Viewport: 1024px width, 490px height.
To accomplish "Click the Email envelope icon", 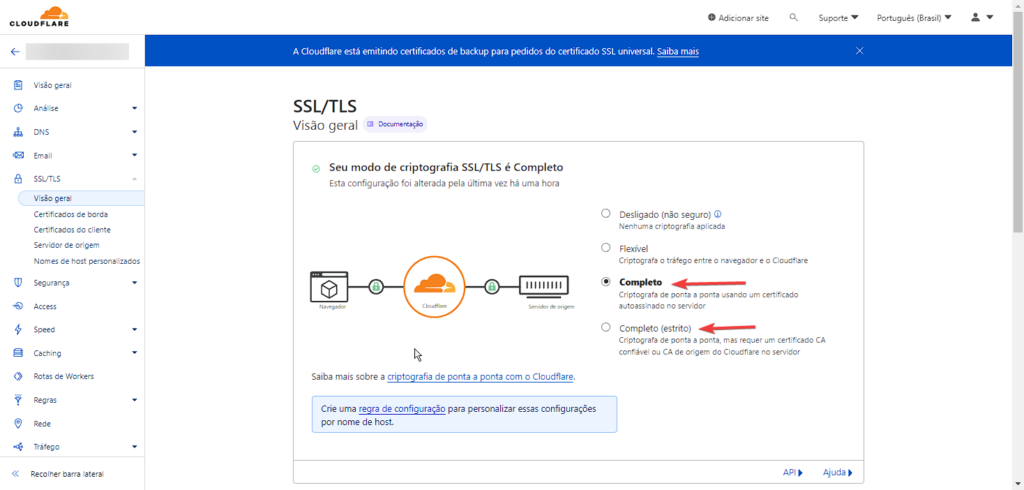I will pyautogui.click(x=18, y=155).
